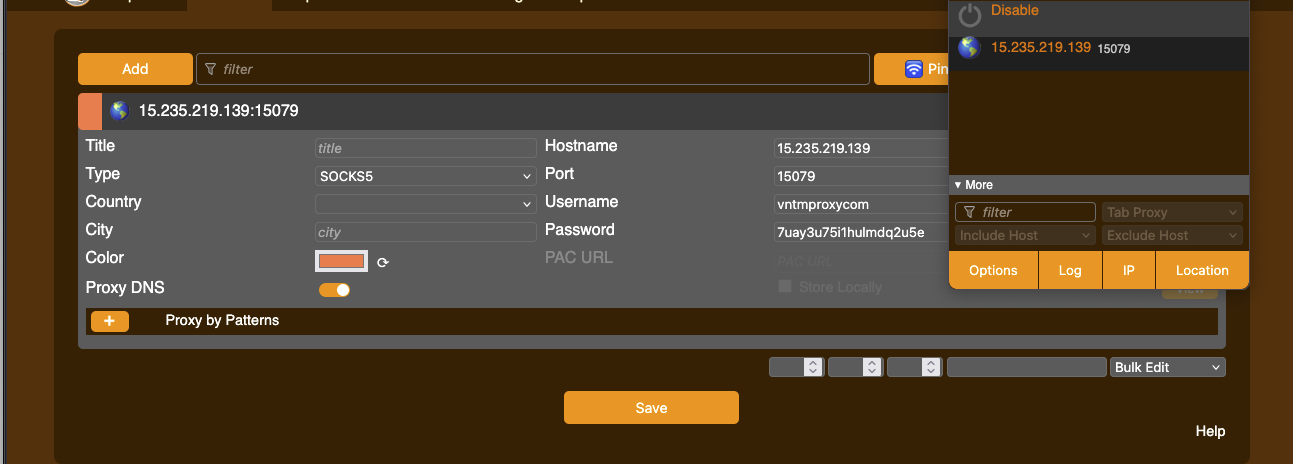Click the globe icon beside 15.235.219.139 in popup
Viewport: 1293px width, 464px height.
pyautogui.click(x=969, y=48)
